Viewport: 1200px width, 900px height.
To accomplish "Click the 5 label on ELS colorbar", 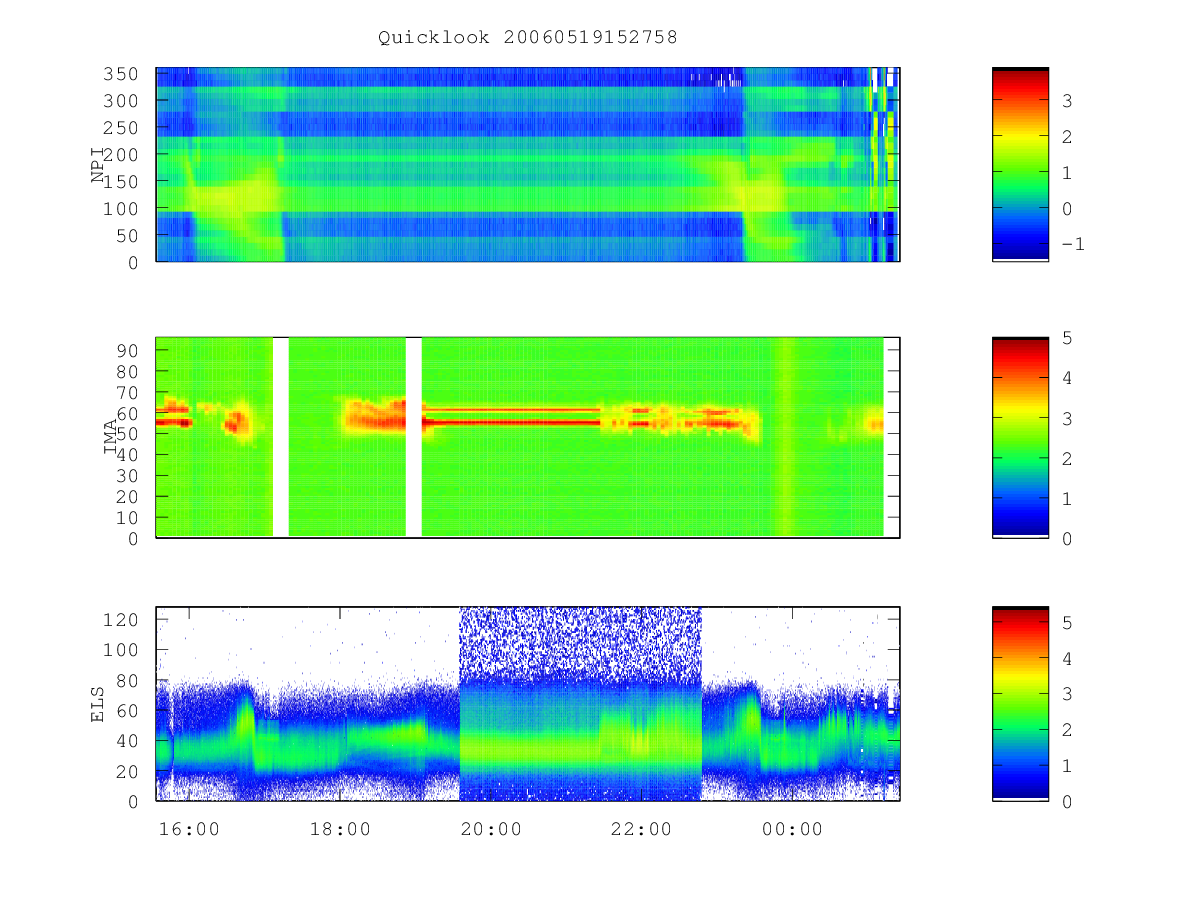I will point(1068,622).
